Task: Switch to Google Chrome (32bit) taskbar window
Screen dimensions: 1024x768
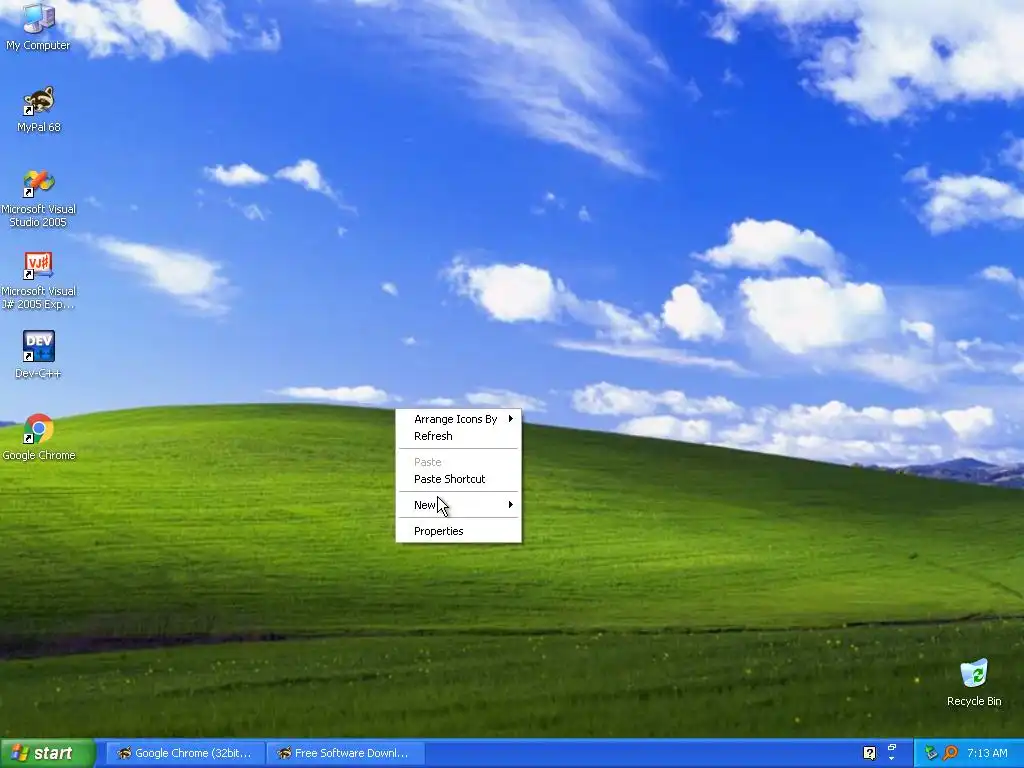Action: tap(185, 753)
